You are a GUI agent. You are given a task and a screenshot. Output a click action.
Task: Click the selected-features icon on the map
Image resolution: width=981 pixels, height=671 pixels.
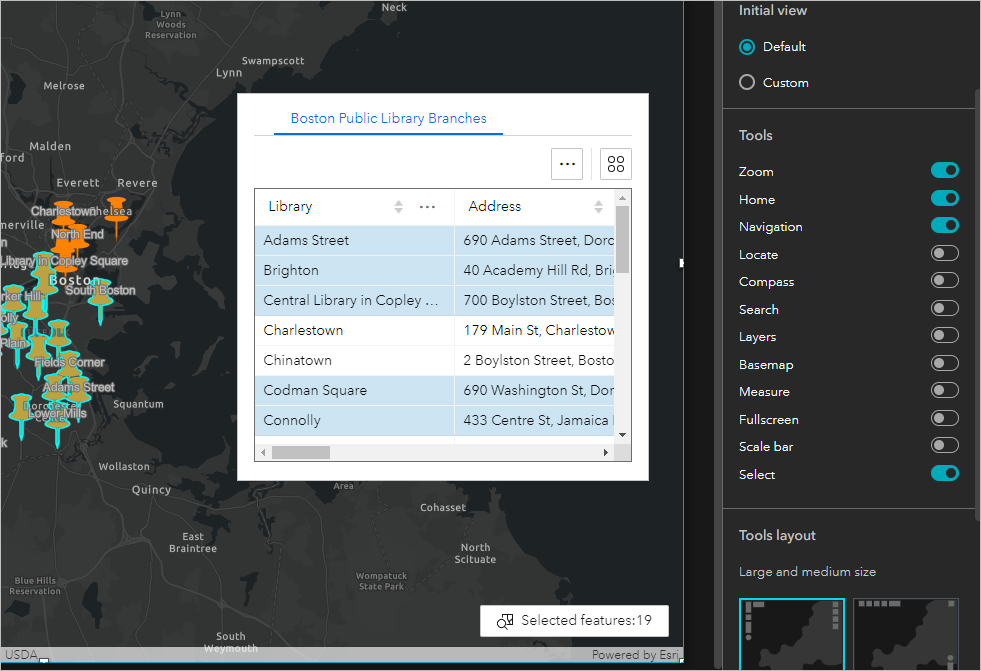505,621
